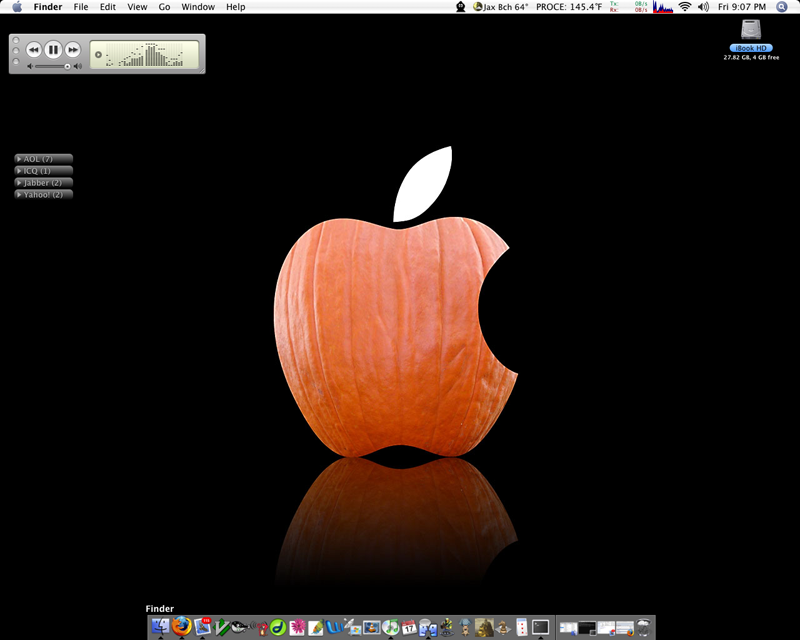Open the green Dreamweaver icon in Dock

[278, 627]
